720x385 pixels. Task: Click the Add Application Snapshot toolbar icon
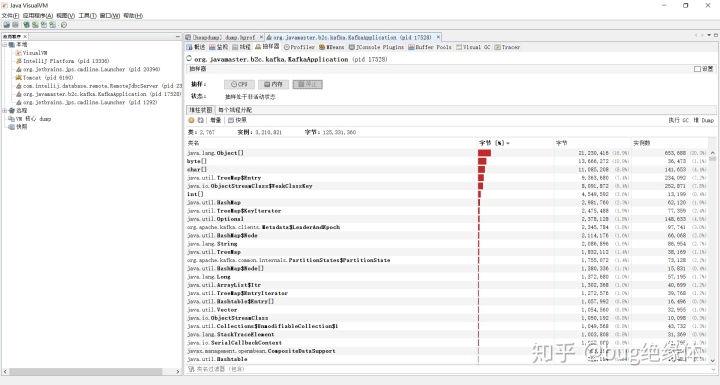(53, 25)
